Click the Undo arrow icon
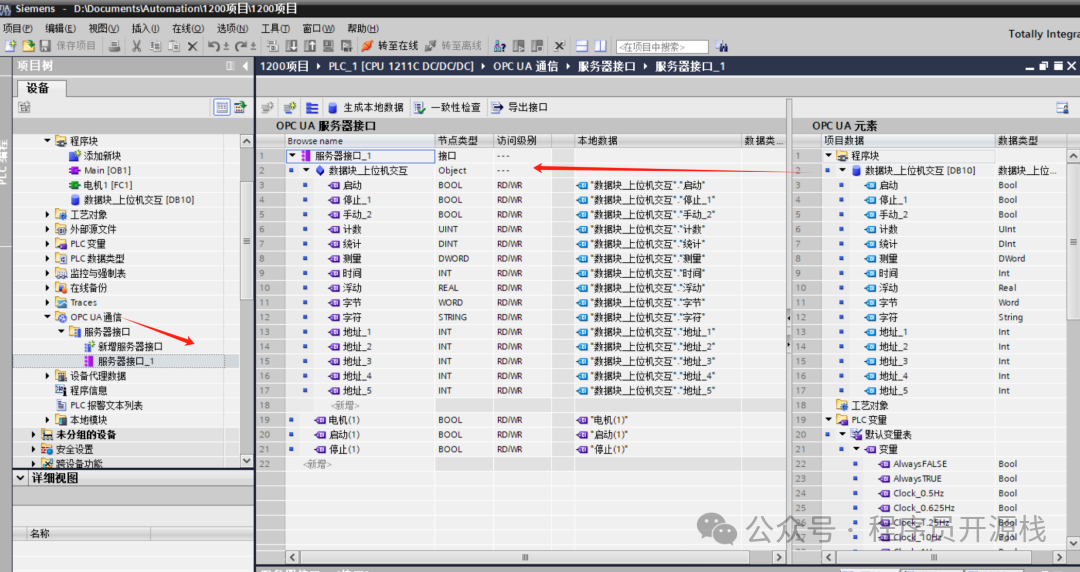The width and height of the screenshot is (1080, 572). [213, 46]
